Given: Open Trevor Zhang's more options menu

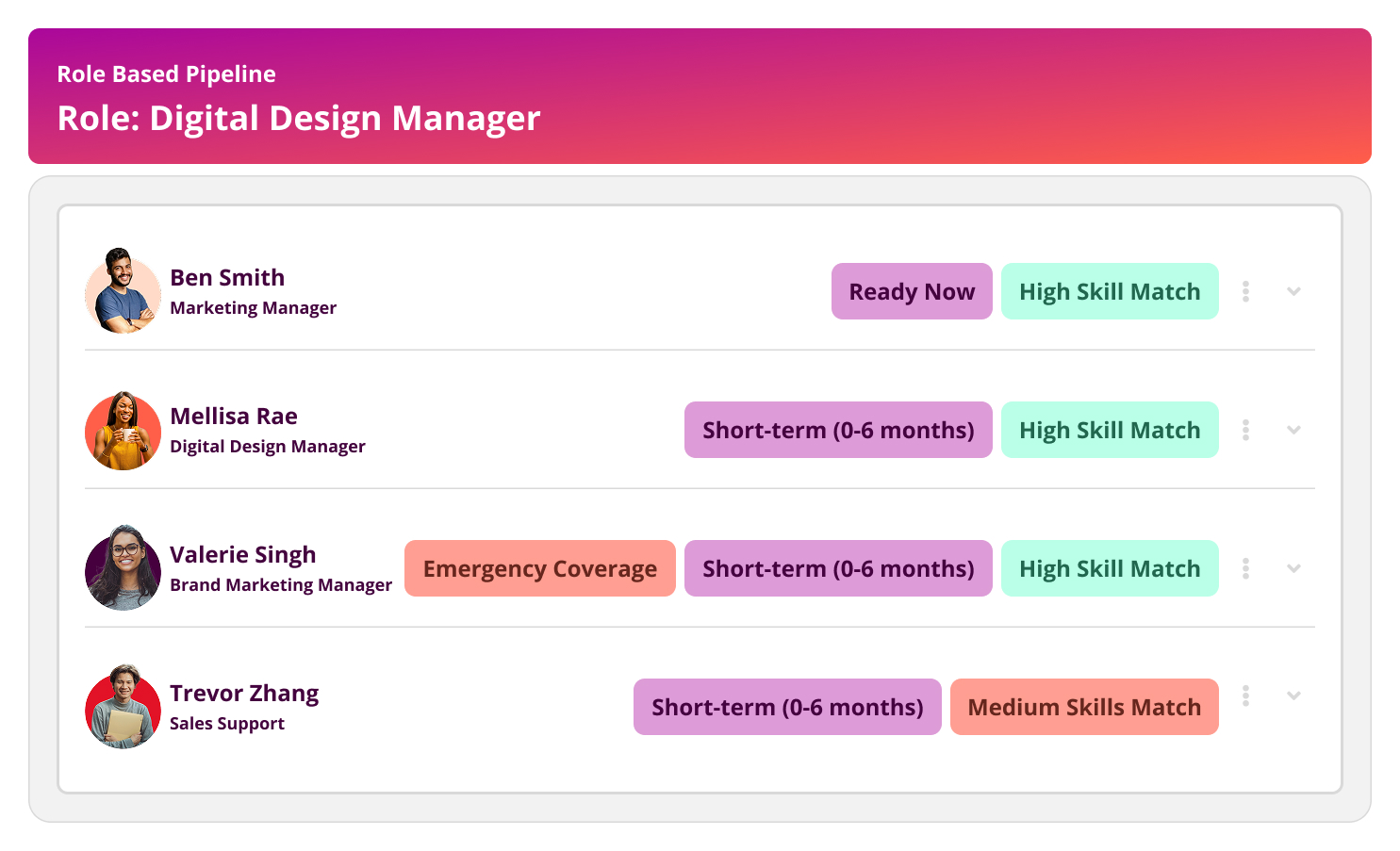Looking at the screenshot, I should (x=1245, y=696).
